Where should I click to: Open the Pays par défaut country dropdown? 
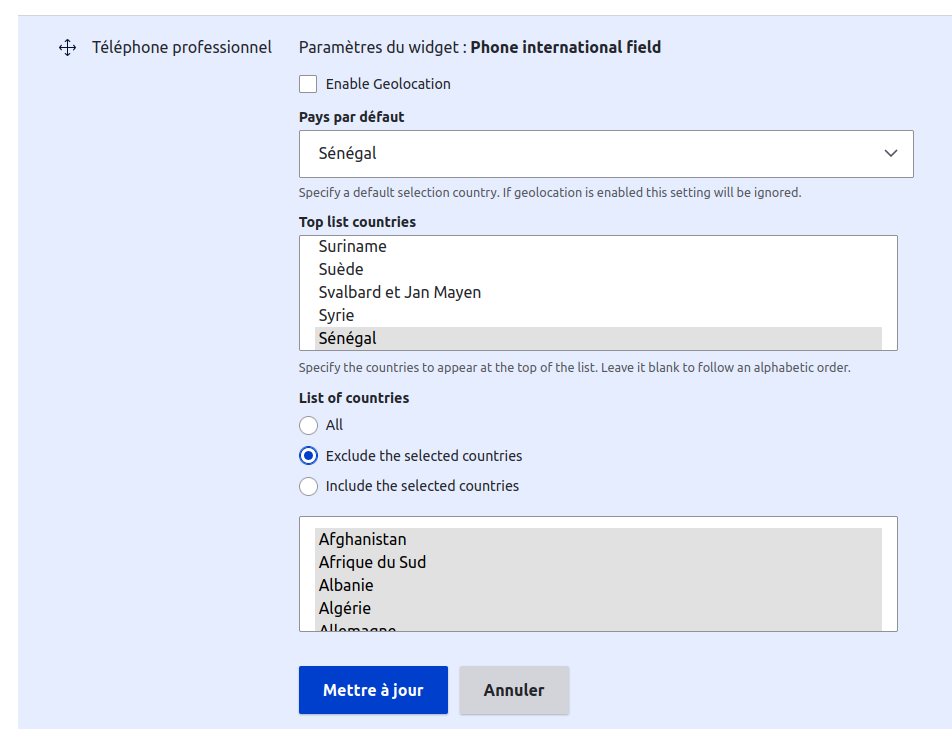tap(605, 154)
